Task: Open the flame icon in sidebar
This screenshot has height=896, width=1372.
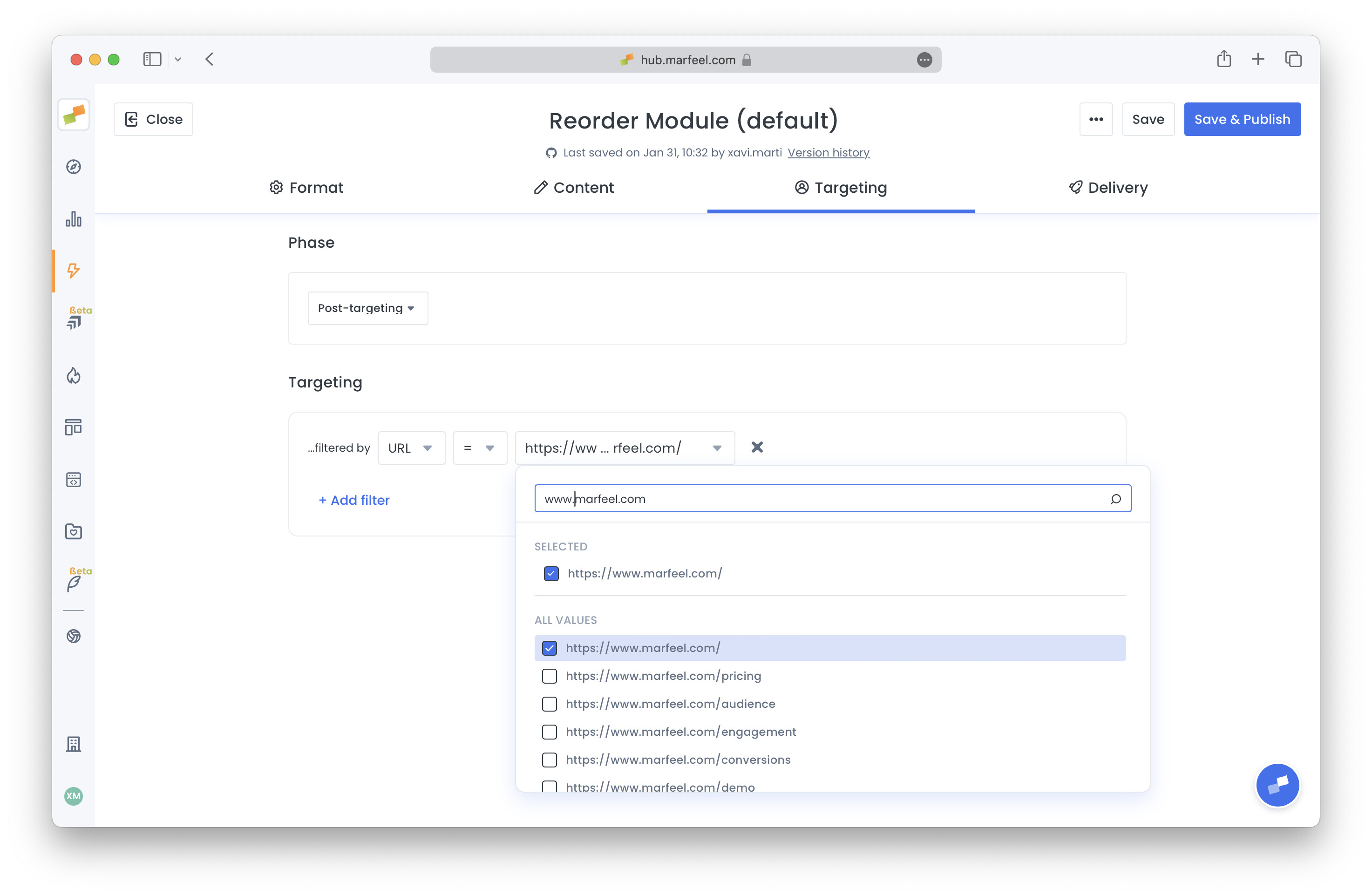Action: [x=73, y=375]
